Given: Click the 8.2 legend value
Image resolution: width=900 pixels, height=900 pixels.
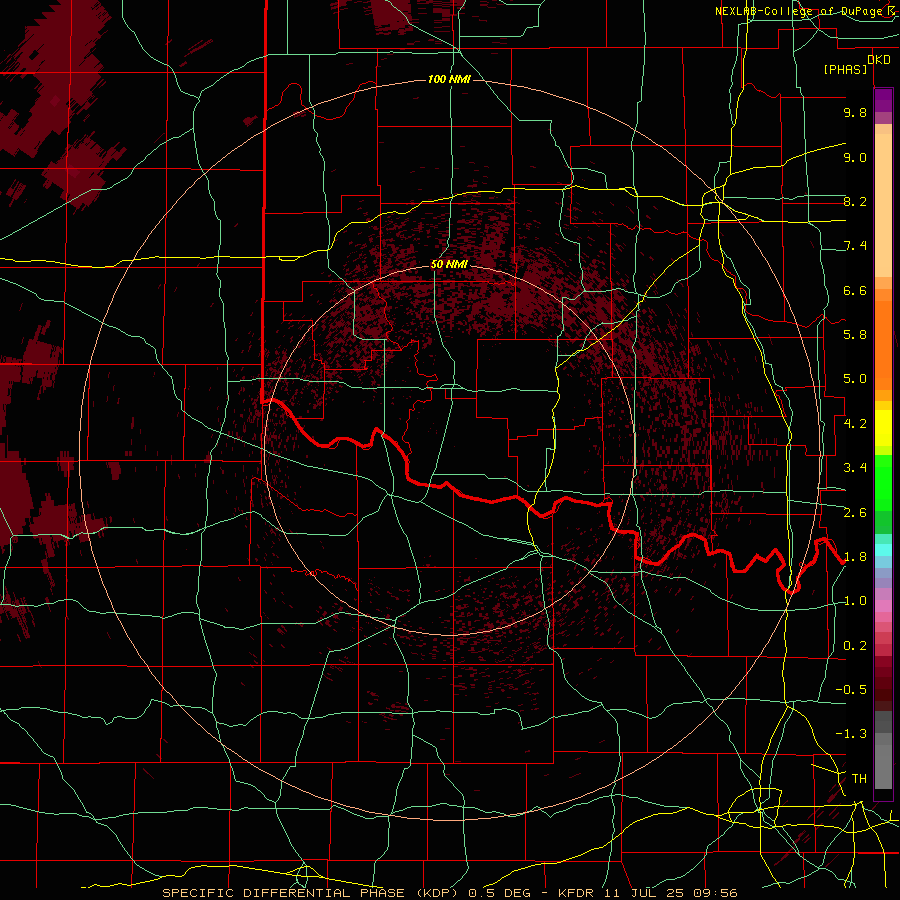Looking at the screenshot, I should tap(855, 201).
